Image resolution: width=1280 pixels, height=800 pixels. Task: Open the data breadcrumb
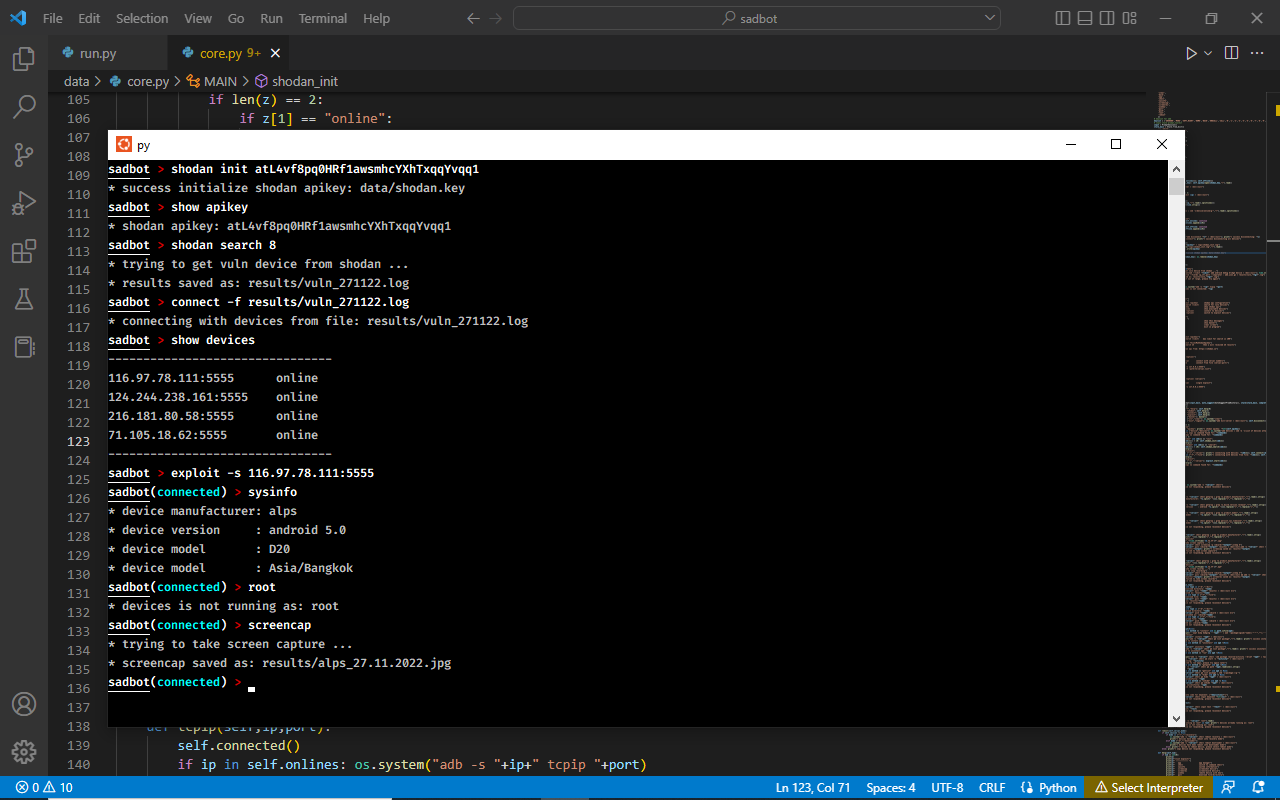pyautogui.click(x=76, y=82)
